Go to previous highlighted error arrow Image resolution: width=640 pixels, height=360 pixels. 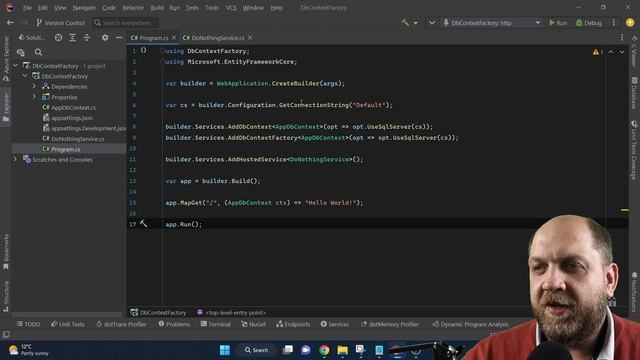click(611, 52)
